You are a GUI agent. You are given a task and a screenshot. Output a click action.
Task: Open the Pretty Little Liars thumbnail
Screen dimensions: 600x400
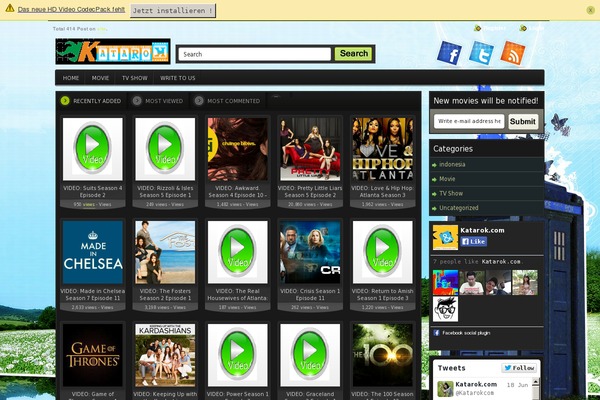pos(310,149)
